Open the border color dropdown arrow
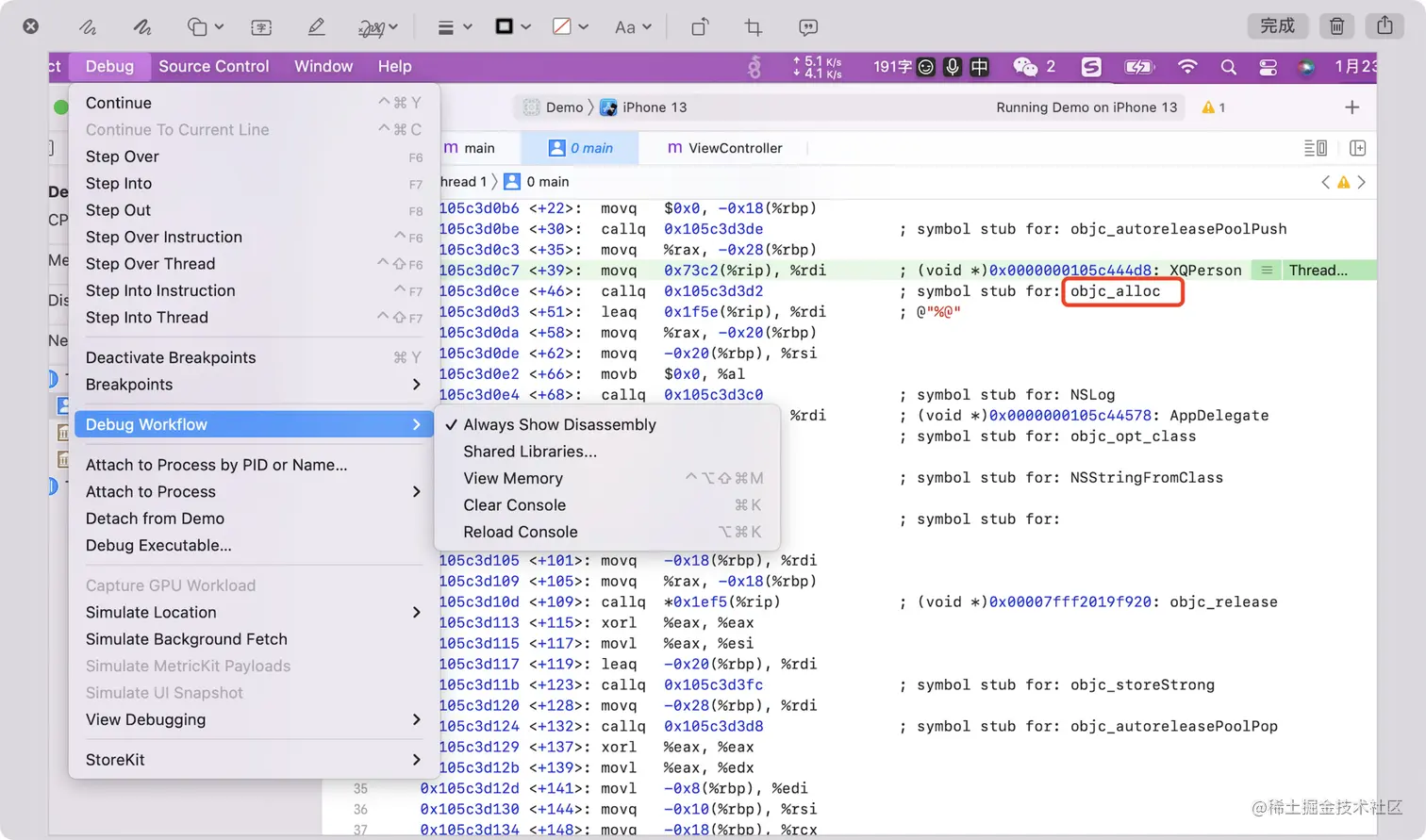This screenshot has width=1426, height=840. pyautogui.click(x=525, y=27)
